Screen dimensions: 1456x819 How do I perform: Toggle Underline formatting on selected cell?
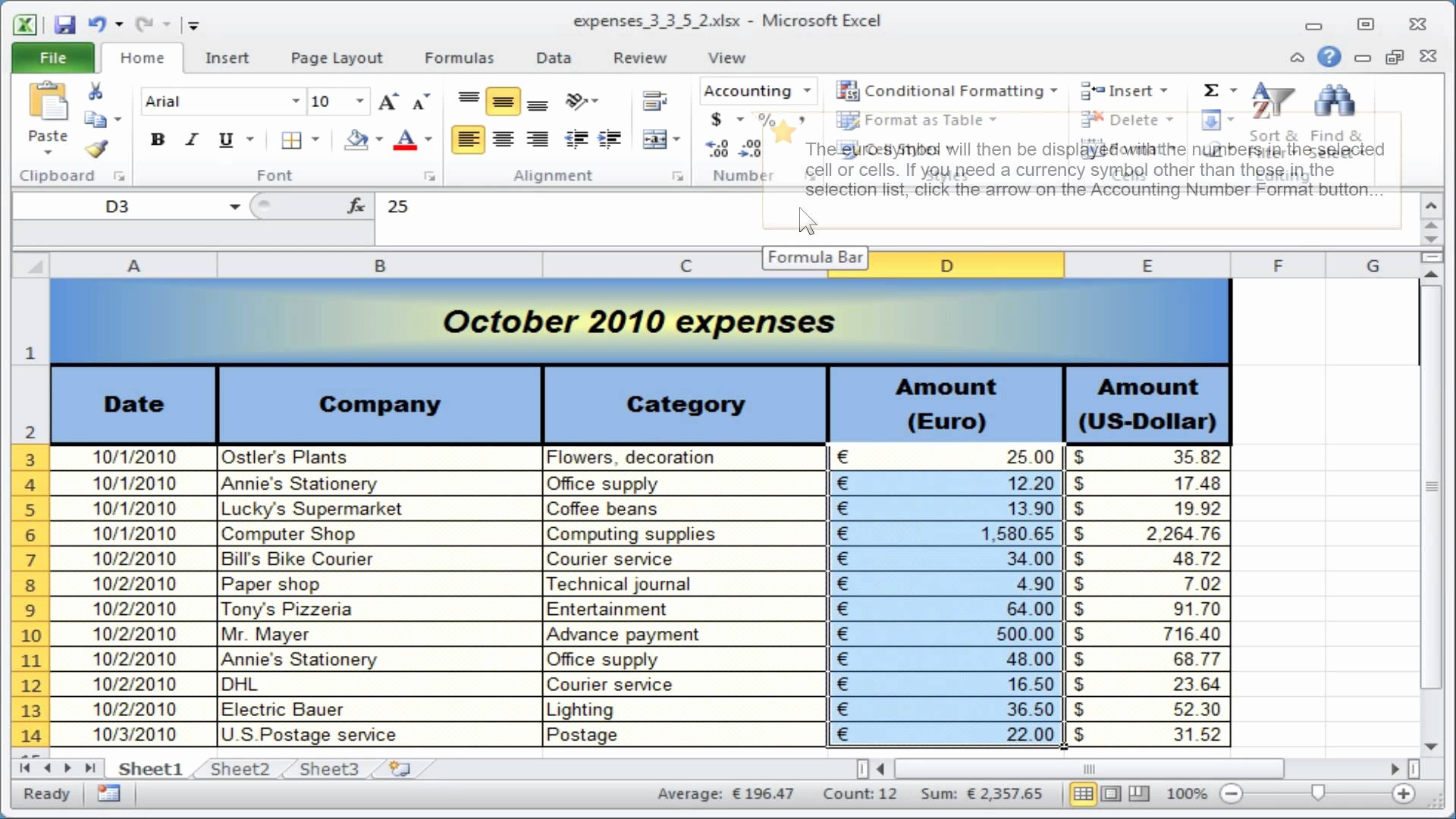(225, 139)
